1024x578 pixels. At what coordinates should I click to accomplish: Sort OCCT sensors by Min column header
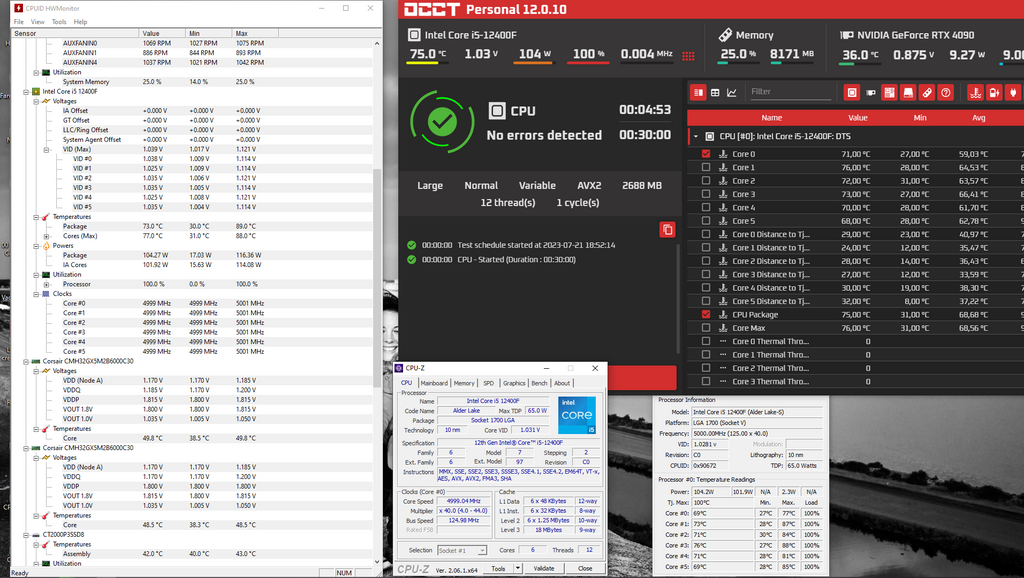coord(920,118)
